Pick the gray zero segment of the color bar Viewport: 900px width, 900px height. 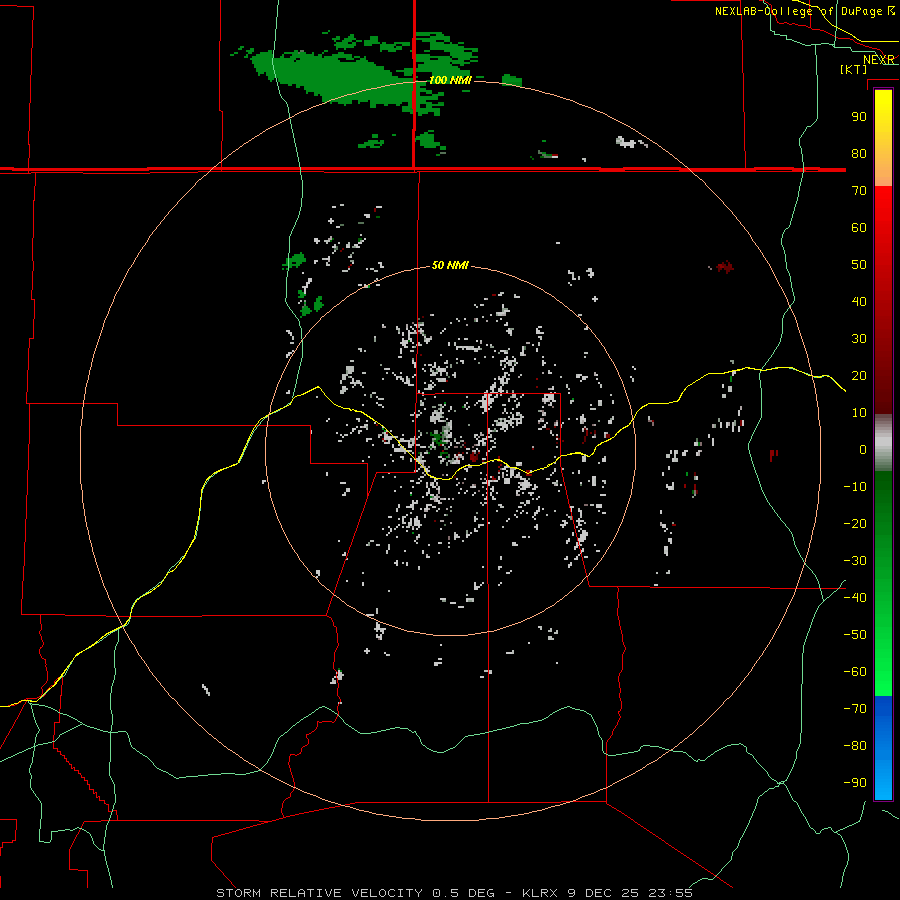pos(883,443)
